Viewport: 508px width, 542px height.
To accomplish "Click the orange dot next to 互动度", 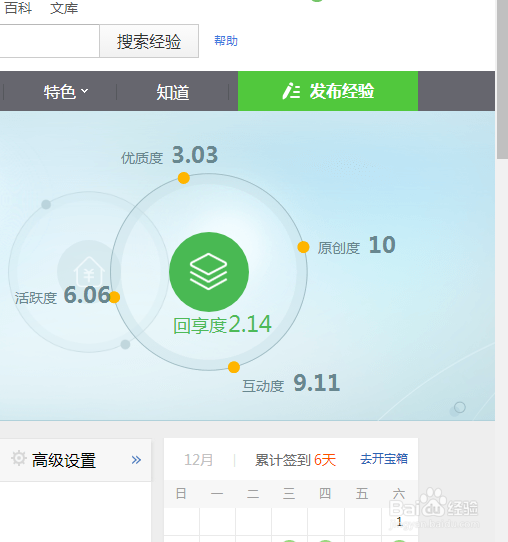I will tap(234, 367).
